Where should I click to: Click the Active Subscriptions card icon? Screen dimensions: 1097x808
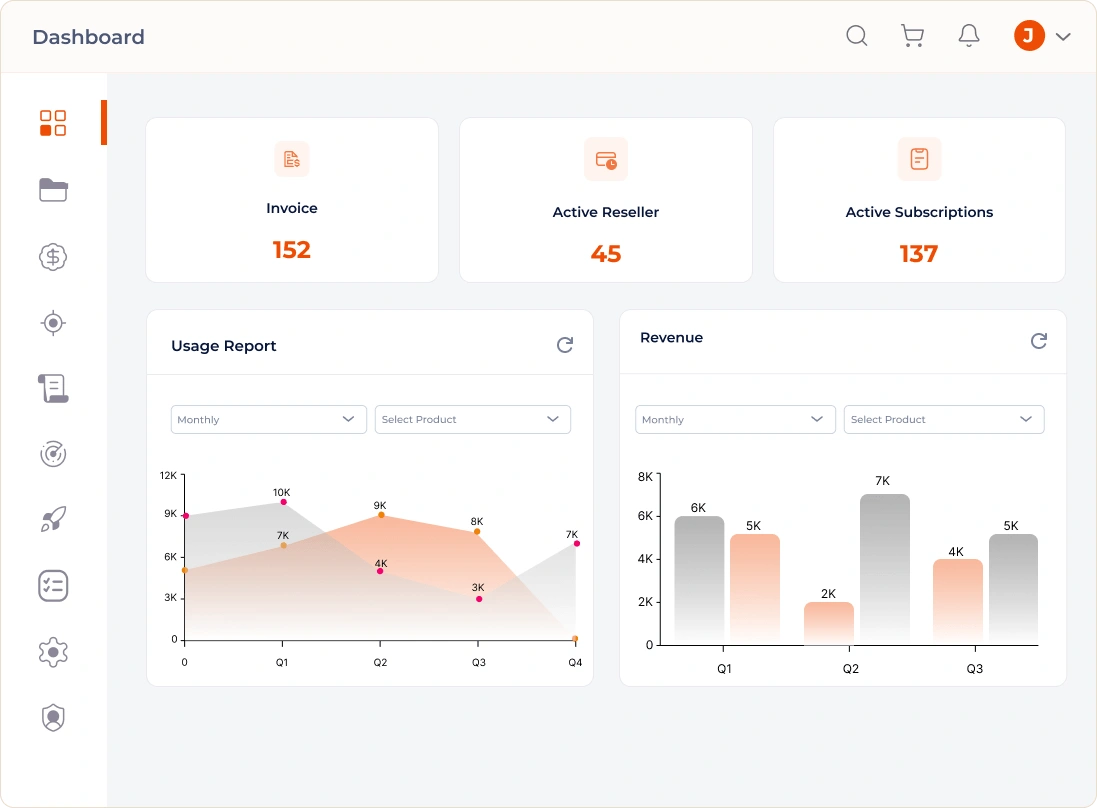(919, 160)
